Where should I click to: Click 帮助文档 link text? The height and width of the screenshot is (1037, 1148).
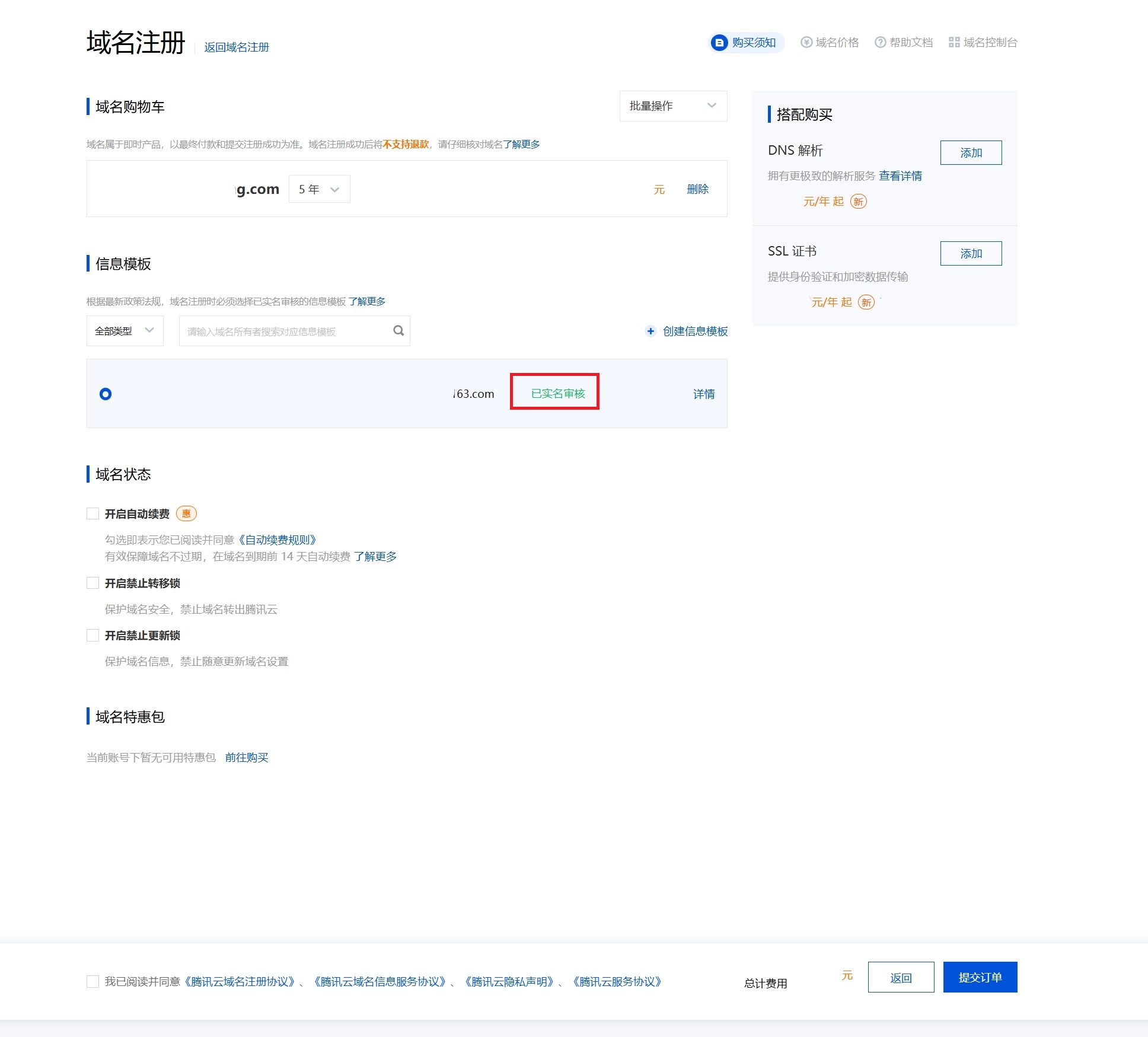tap(911, 42)
